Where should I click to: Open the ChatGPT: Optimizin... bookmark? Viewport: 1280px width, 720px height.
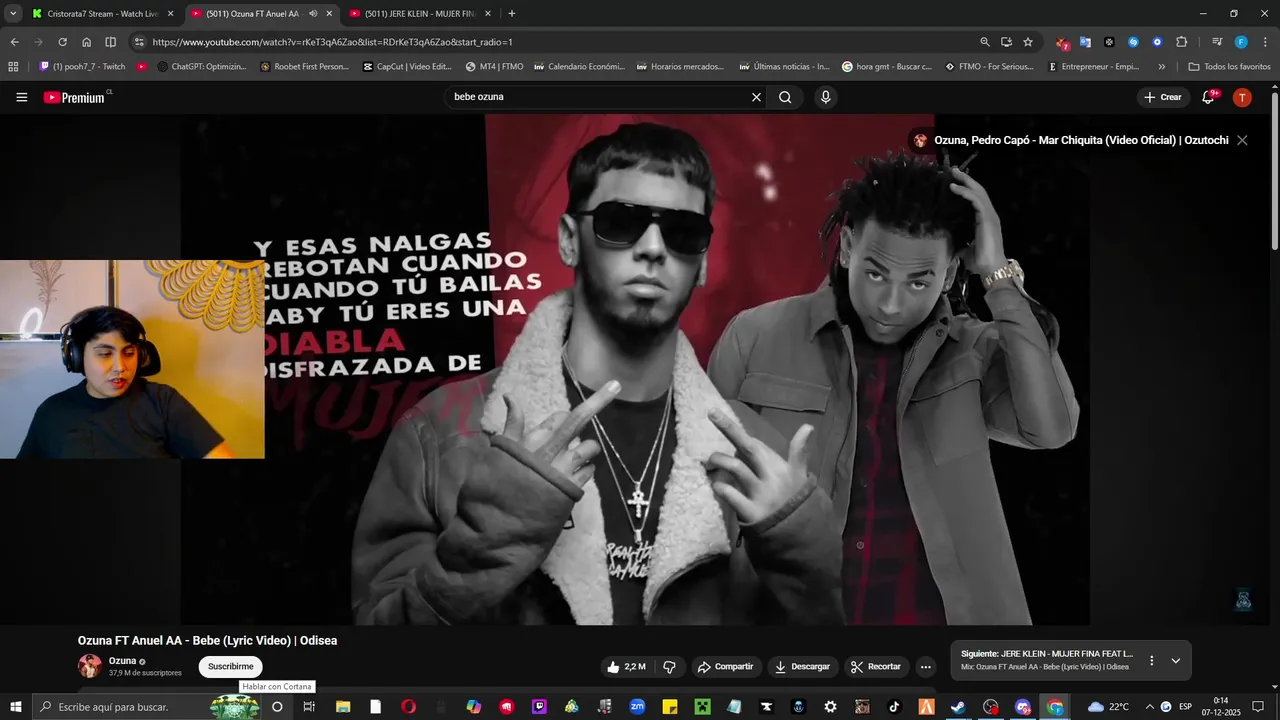pyautogui.click(x=202, y=67)
